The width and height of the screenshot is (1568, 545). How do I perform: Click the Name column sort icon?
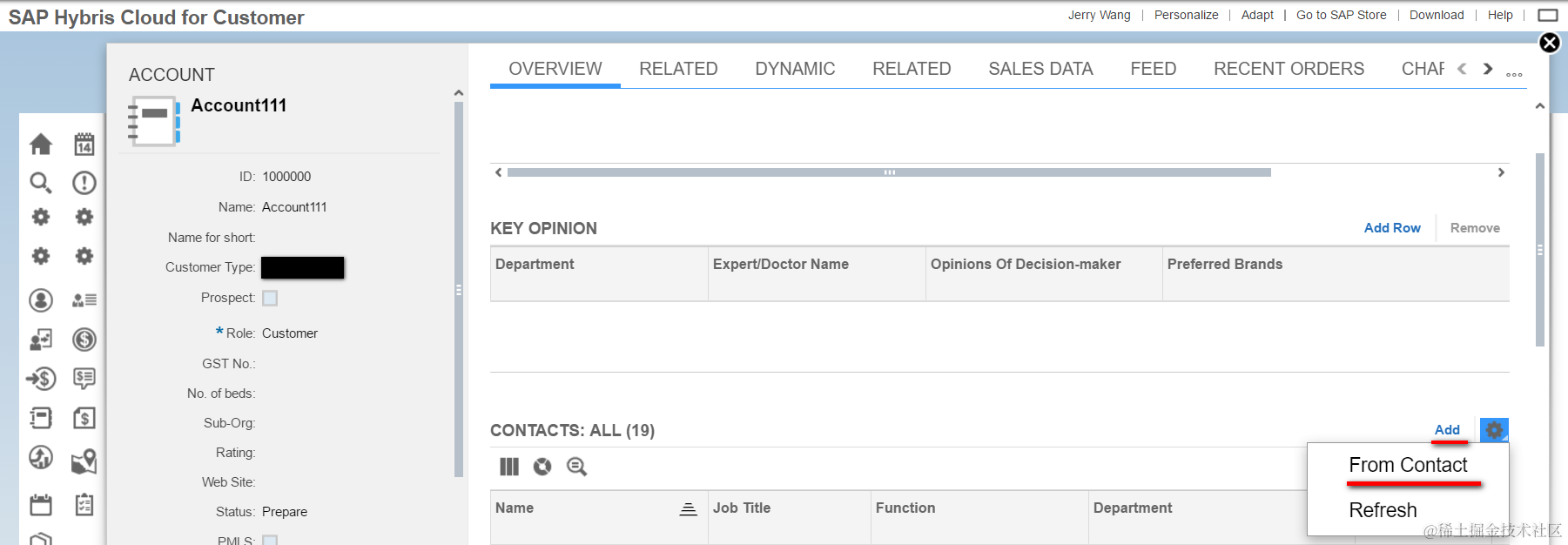coord(688,508)
